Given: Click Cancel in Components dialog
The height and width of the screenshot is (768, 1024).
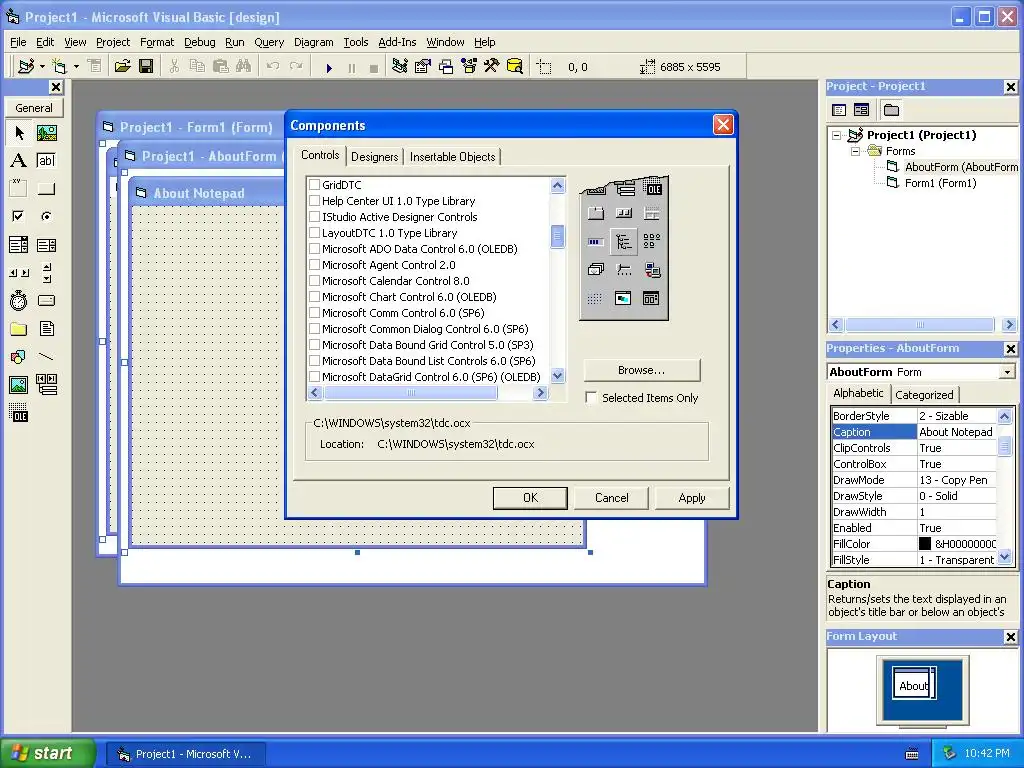Looking at the screenshot, I should click(x=611, y=498).
